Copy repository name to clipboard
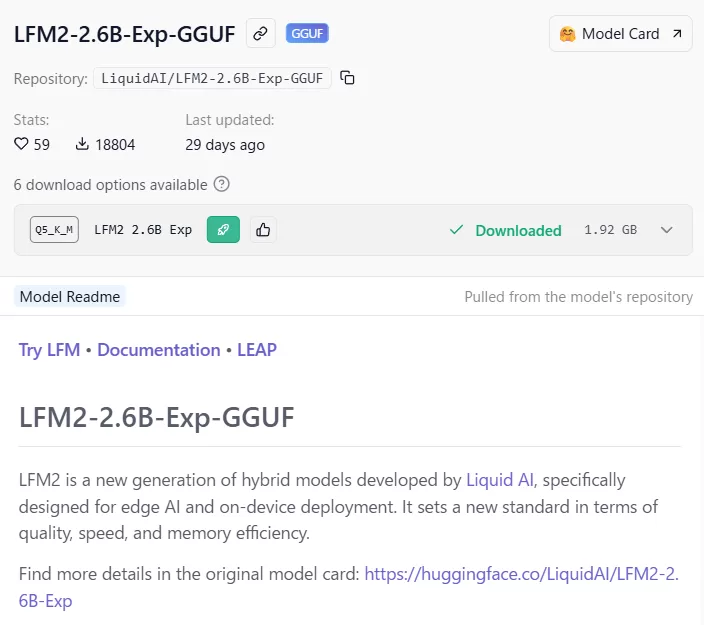 347,78
